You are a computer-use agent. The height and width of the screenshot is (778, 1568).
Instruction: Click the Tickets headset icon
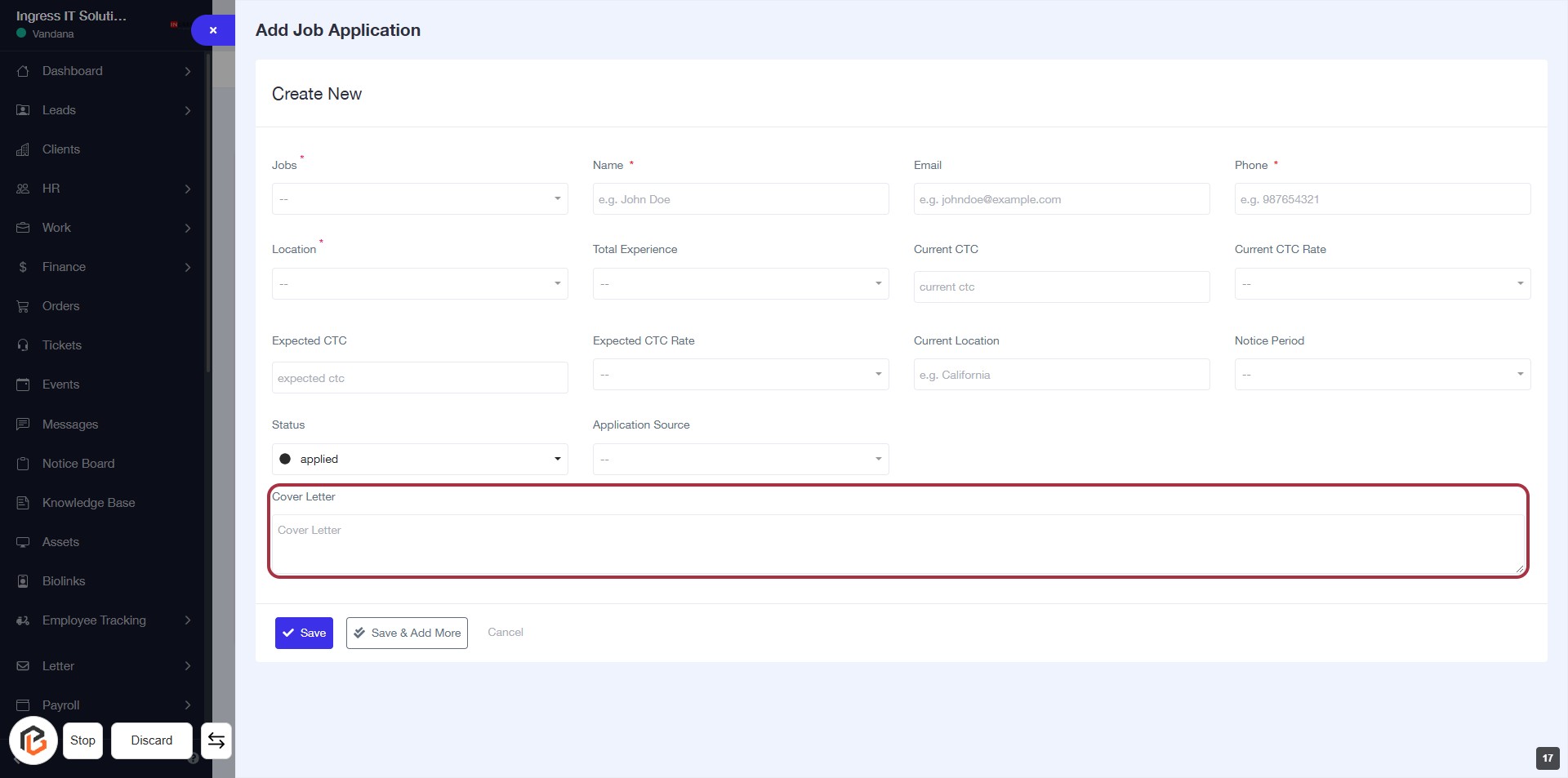[x=23, y=345]
